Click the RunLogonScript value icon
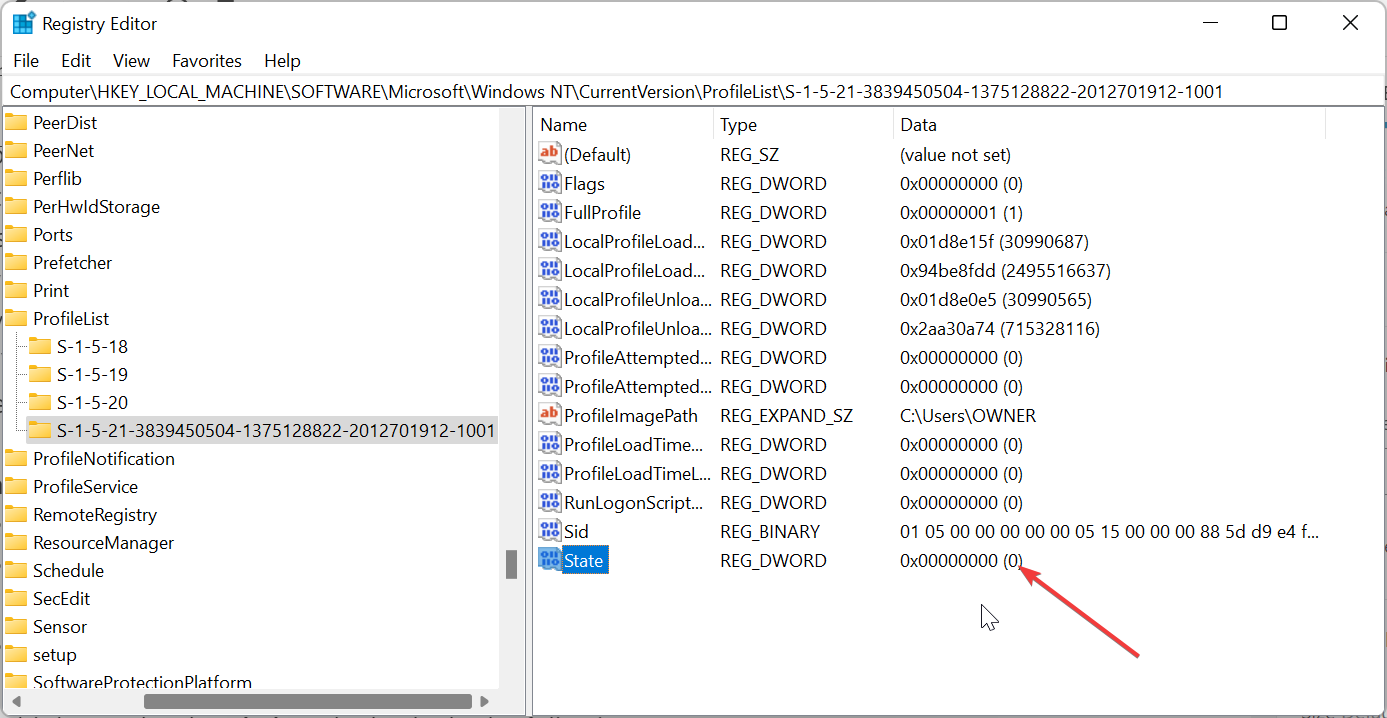 point(550,502)
